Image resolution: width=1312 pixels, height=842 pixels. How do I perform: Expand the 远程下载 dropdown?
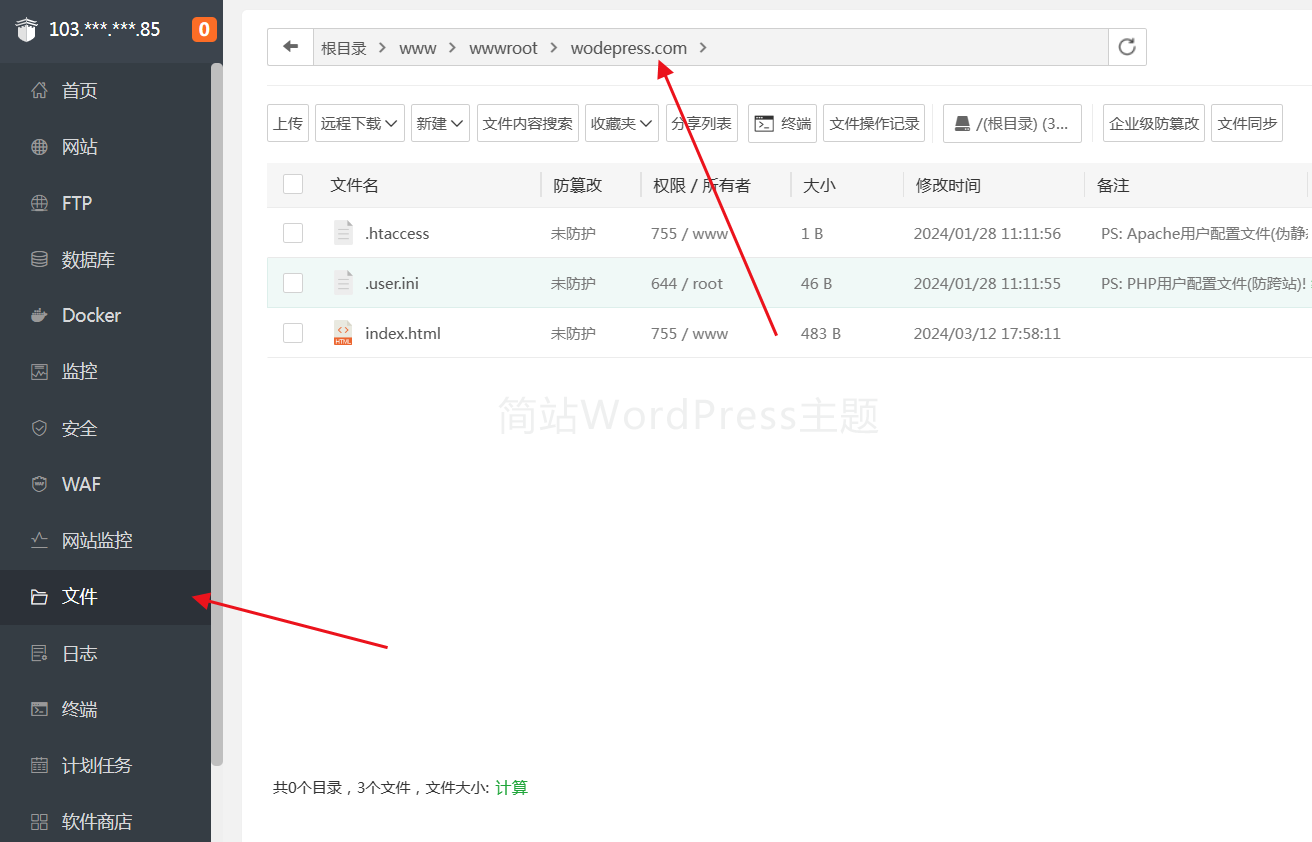tap(360, 123)
